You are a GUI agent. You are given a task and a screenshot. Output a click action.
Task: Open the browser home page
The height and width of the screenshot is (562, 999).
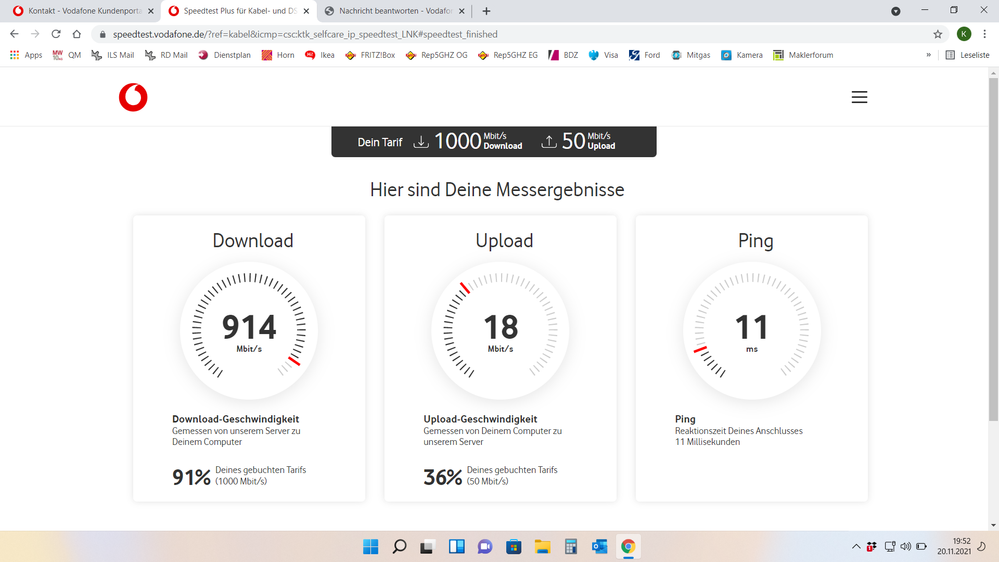coord(76,34)
